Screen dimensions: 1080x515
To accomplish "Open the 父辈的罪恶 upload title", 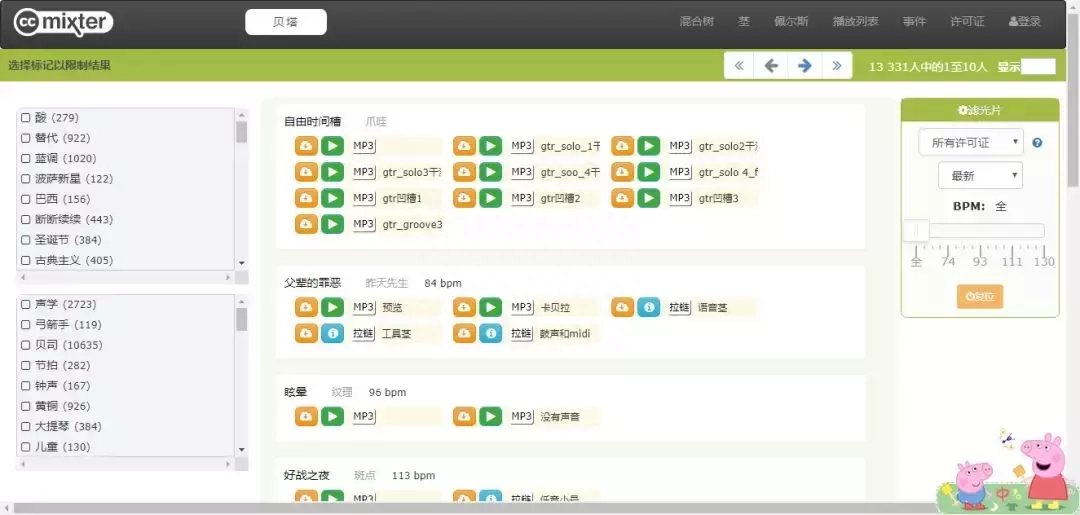I will 313,283.
